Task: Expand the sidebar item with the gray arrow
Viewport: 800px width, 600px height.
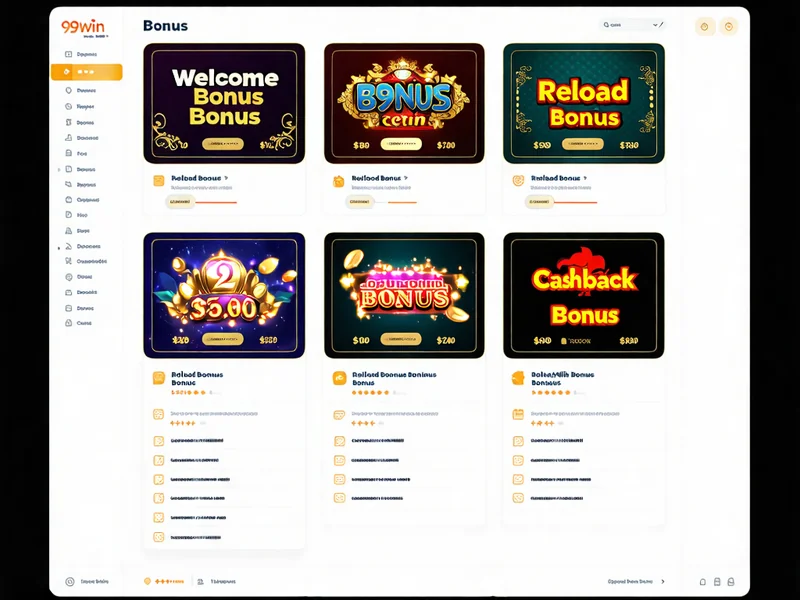Action: coord(59,169)
